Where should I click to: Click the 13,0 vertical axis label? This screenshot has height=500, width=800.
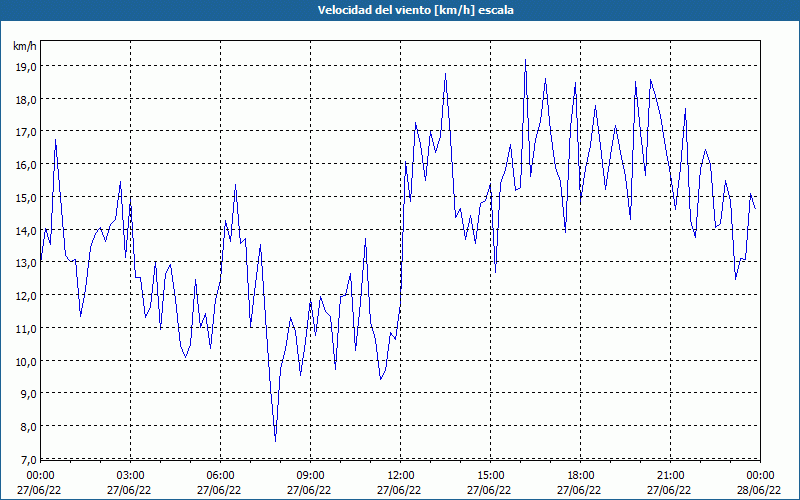pyautogui.click(x=26, y=263)
